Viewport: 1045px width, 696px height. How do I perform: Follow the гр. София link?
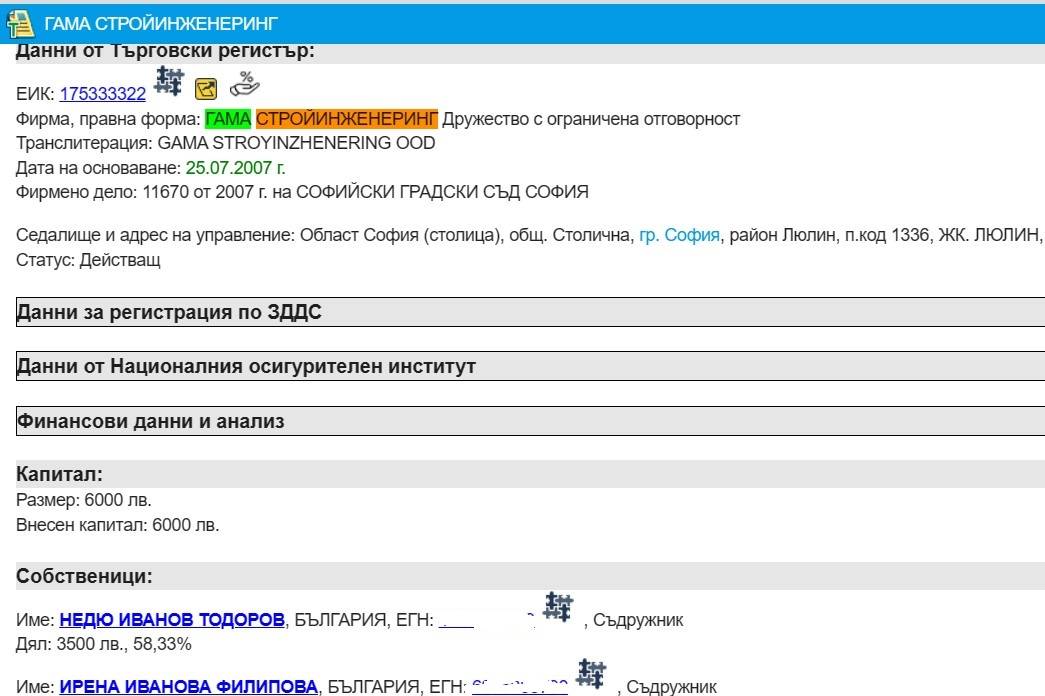click(x=679, y=235)
